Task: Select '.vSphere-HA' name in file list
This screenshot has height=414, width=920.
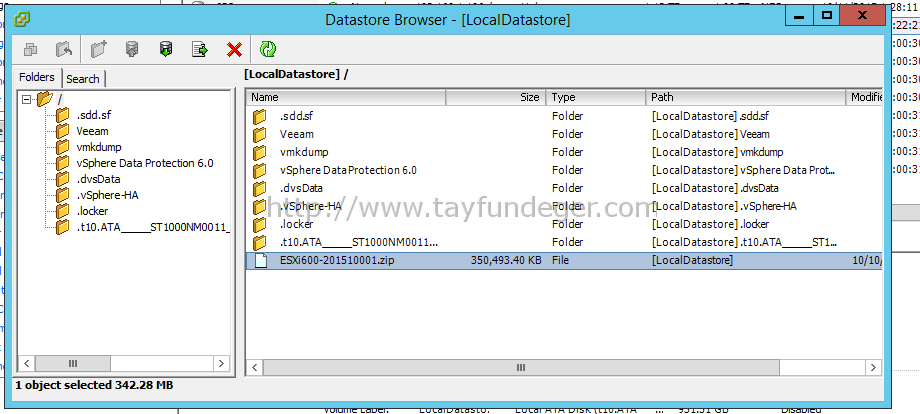Action: click(x=310, y=206)
